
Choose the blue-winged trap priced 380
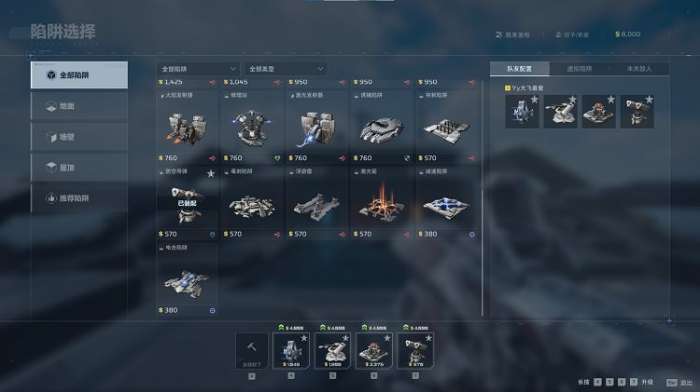(187, 281)
